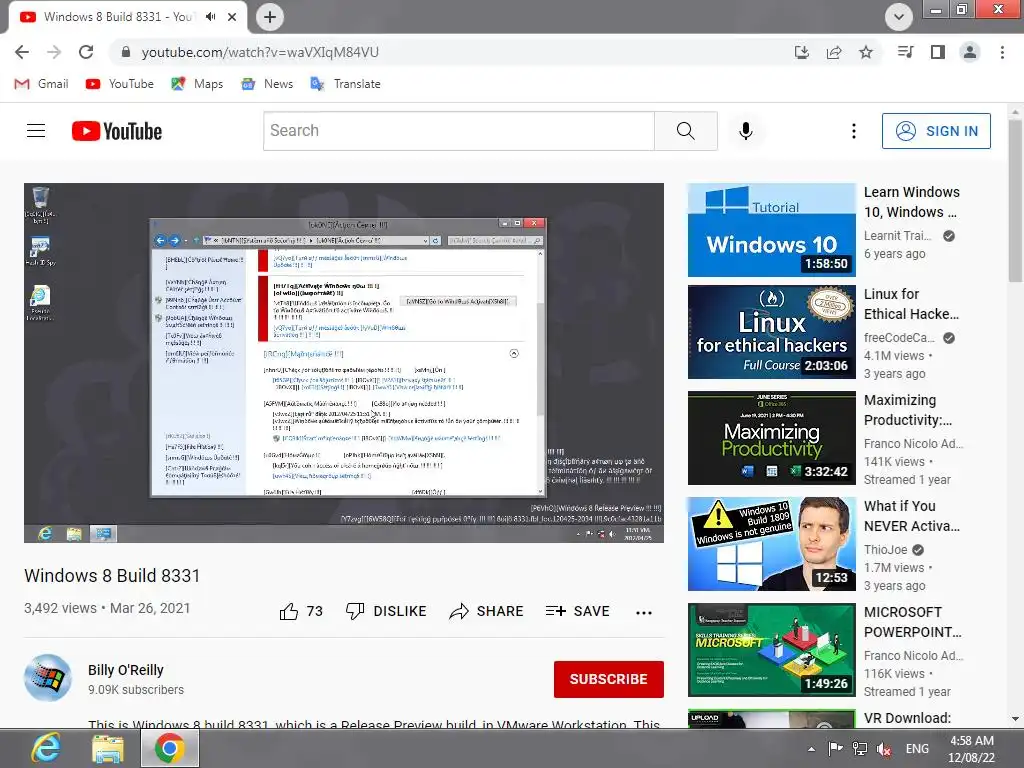Image resolution: width=1024 pixels, height=768 pixels.
Task: Open YouTube settings three-dot menu
Action: (854, 131)
